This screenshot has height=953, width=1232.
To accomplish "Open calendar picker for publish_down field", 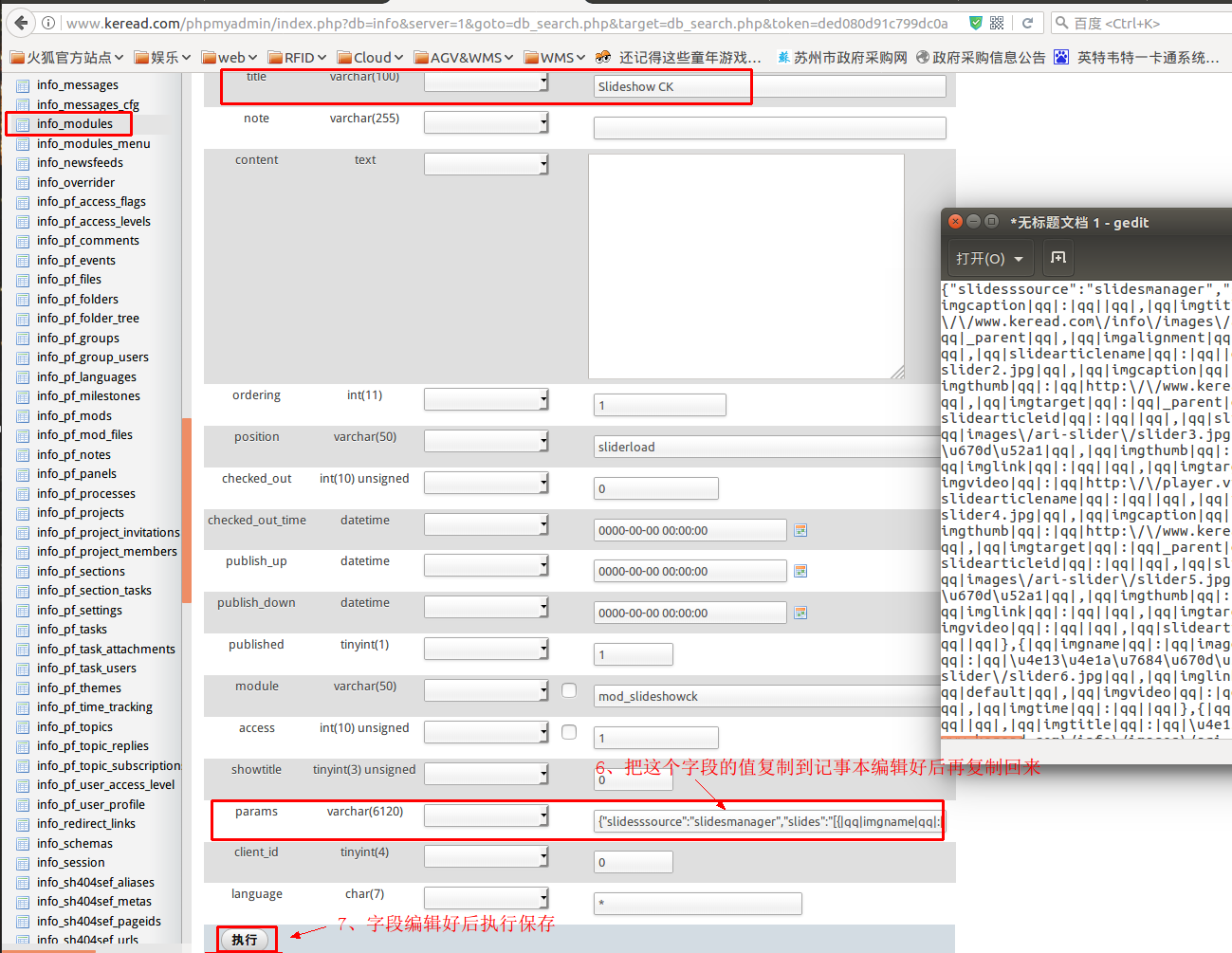I will click(x=800, y=613).
